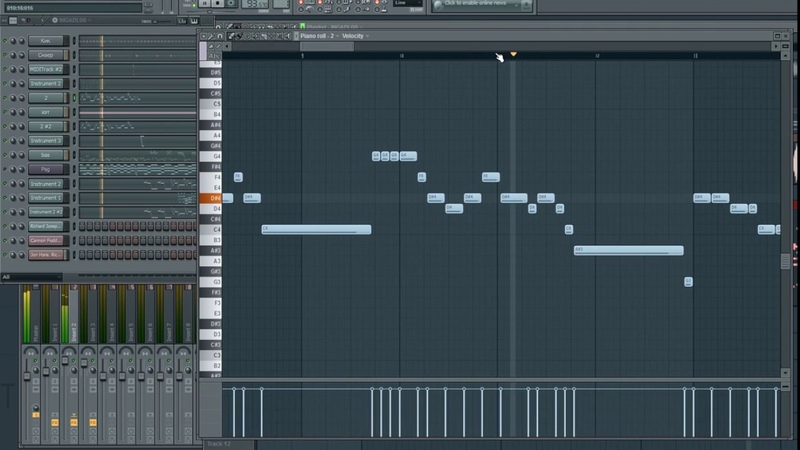Mute the хэт channel green LED
The width and height of the screenshot is (800, 450).
[x=5, y=112]
